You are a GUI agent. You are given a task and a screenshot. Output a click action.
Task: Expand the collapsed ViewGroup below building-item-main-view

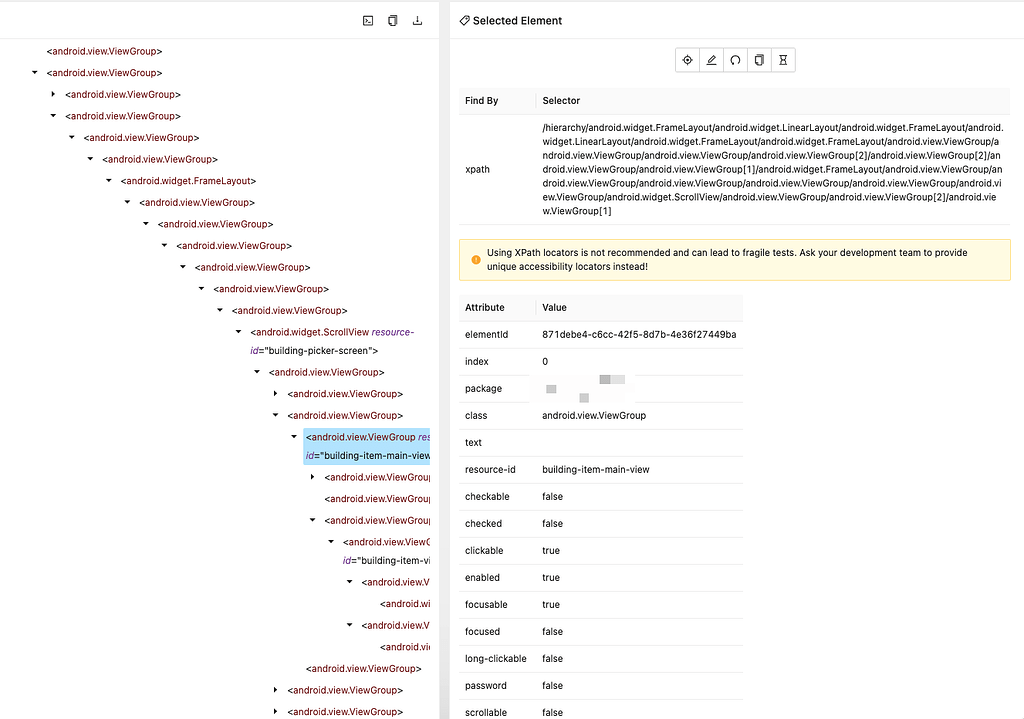tap(312, 477)
